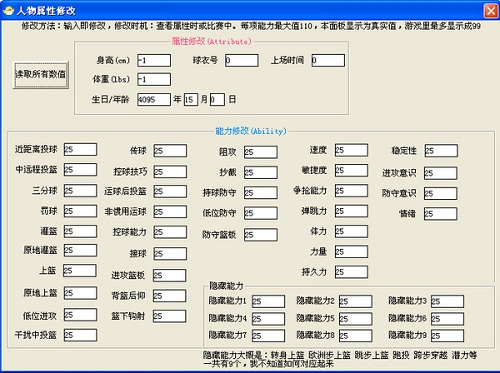Focus the 非惯用运球 value field

(x=170, y=212)
